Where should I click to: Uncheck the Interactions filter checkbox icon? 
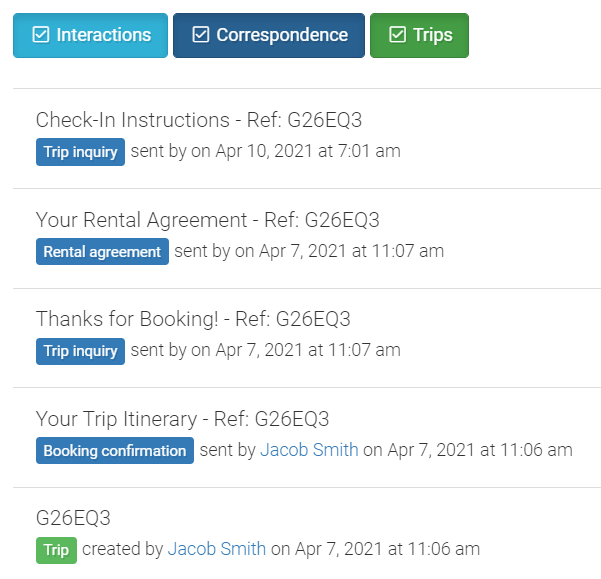41,35
